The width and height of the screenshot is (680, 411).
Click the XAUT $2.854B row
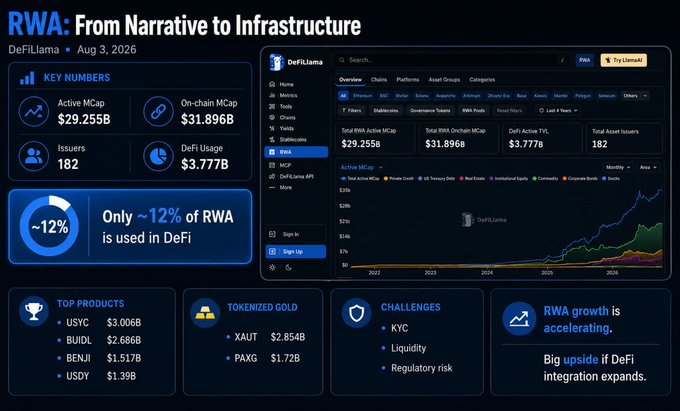(266, 337)
